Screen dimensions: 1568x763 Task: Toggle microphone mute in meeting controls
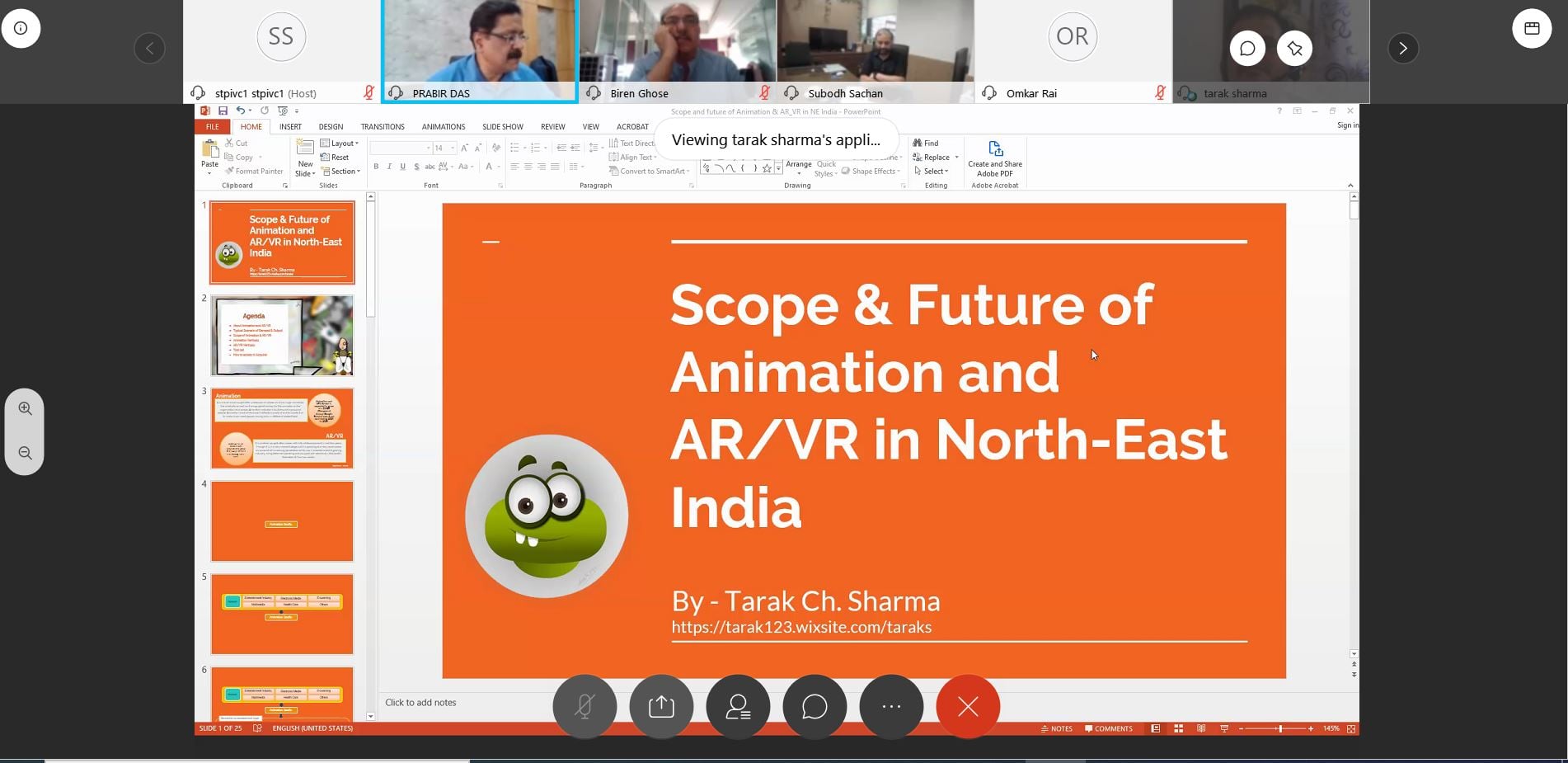tap(584, 707)
